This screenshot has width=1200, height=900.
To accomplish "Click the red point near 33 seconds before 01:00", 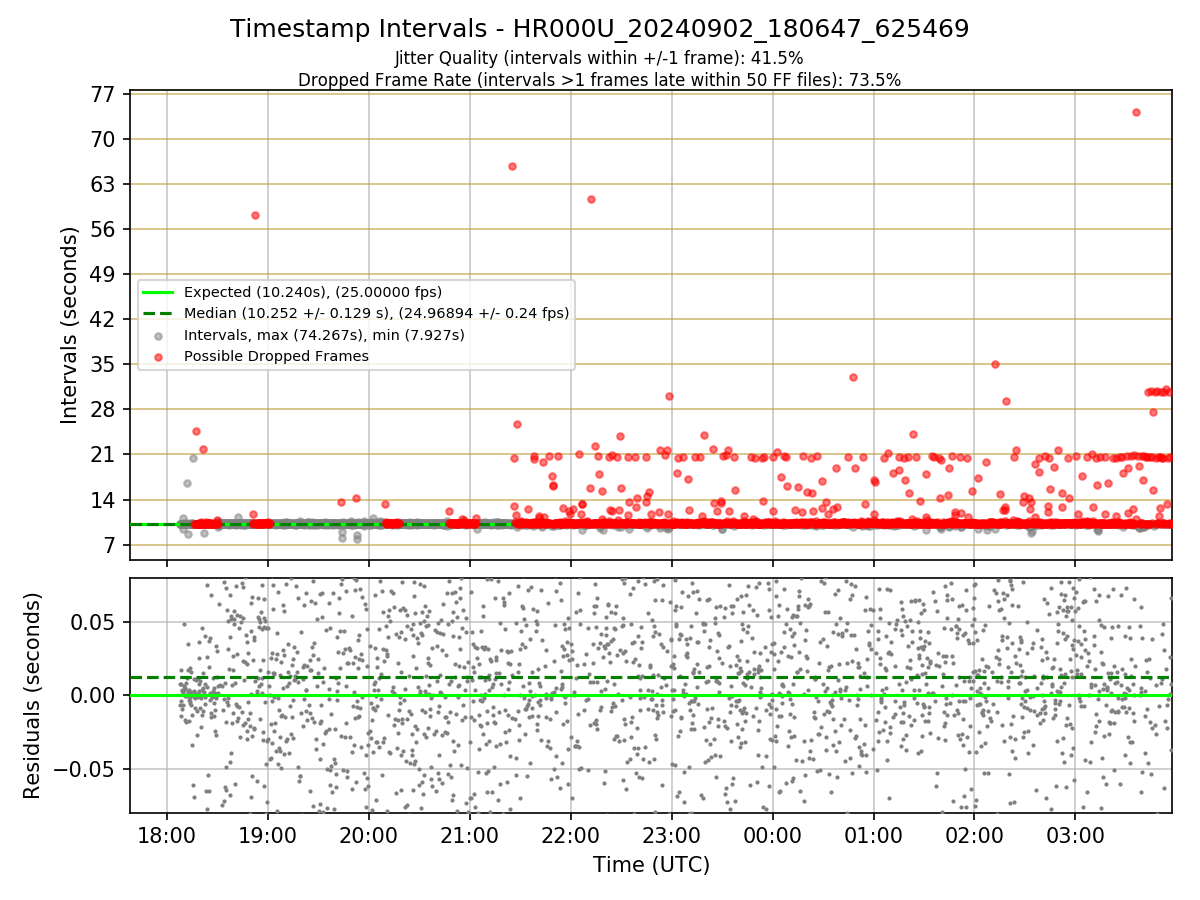I will point(853,377).
